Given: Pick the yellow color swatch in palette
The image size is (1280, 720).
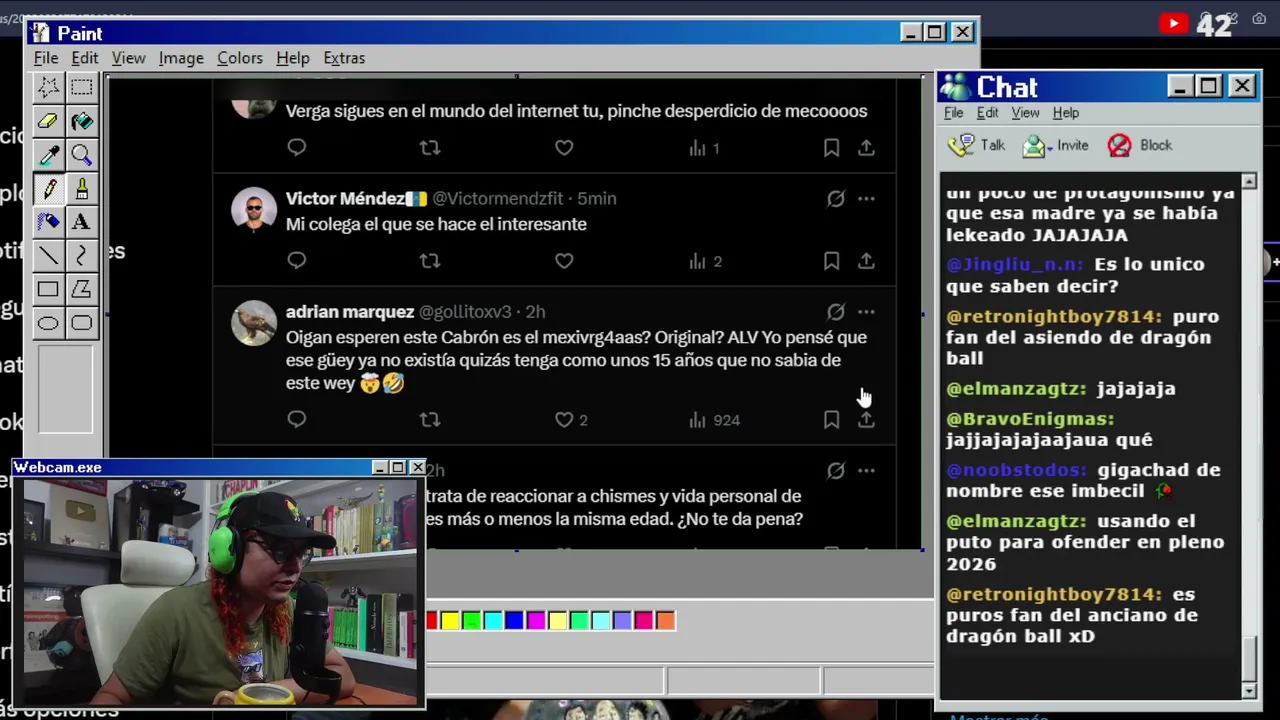Looking at the screenshot, I should [450, 621].
